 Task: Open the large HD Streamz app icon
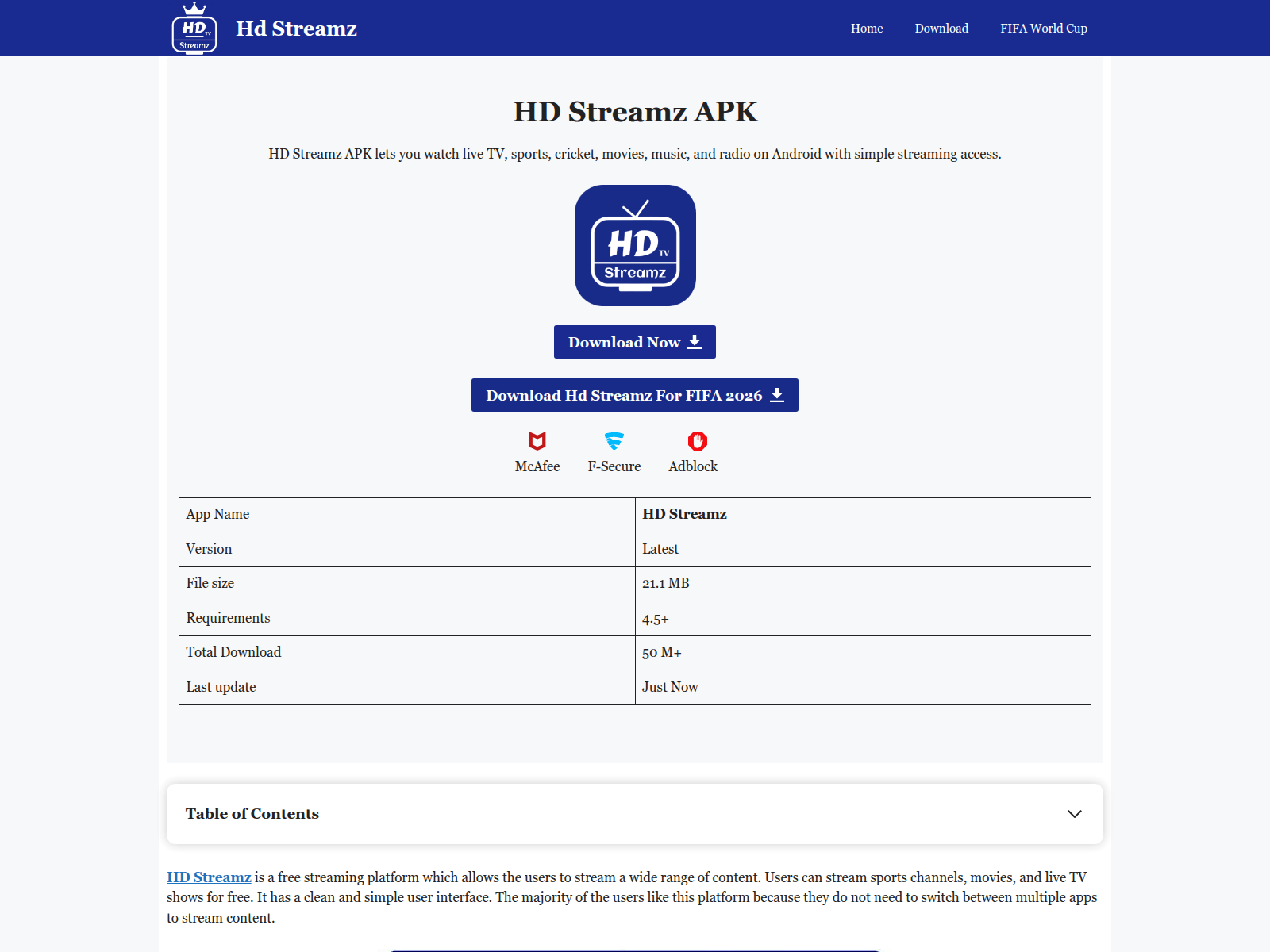click(635, 245)
